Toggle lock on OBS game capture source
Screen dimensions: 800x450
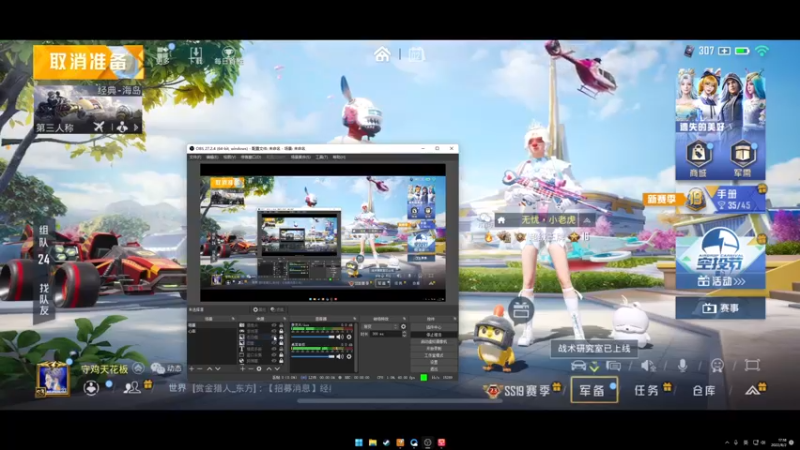click(281, 331)
